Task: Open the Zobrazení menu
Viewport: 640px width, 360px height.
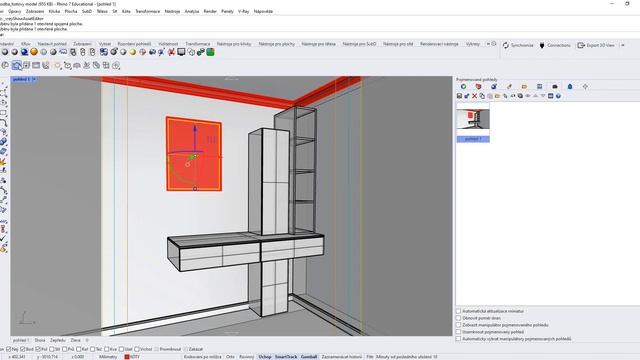Action: [x=35, y=11]
